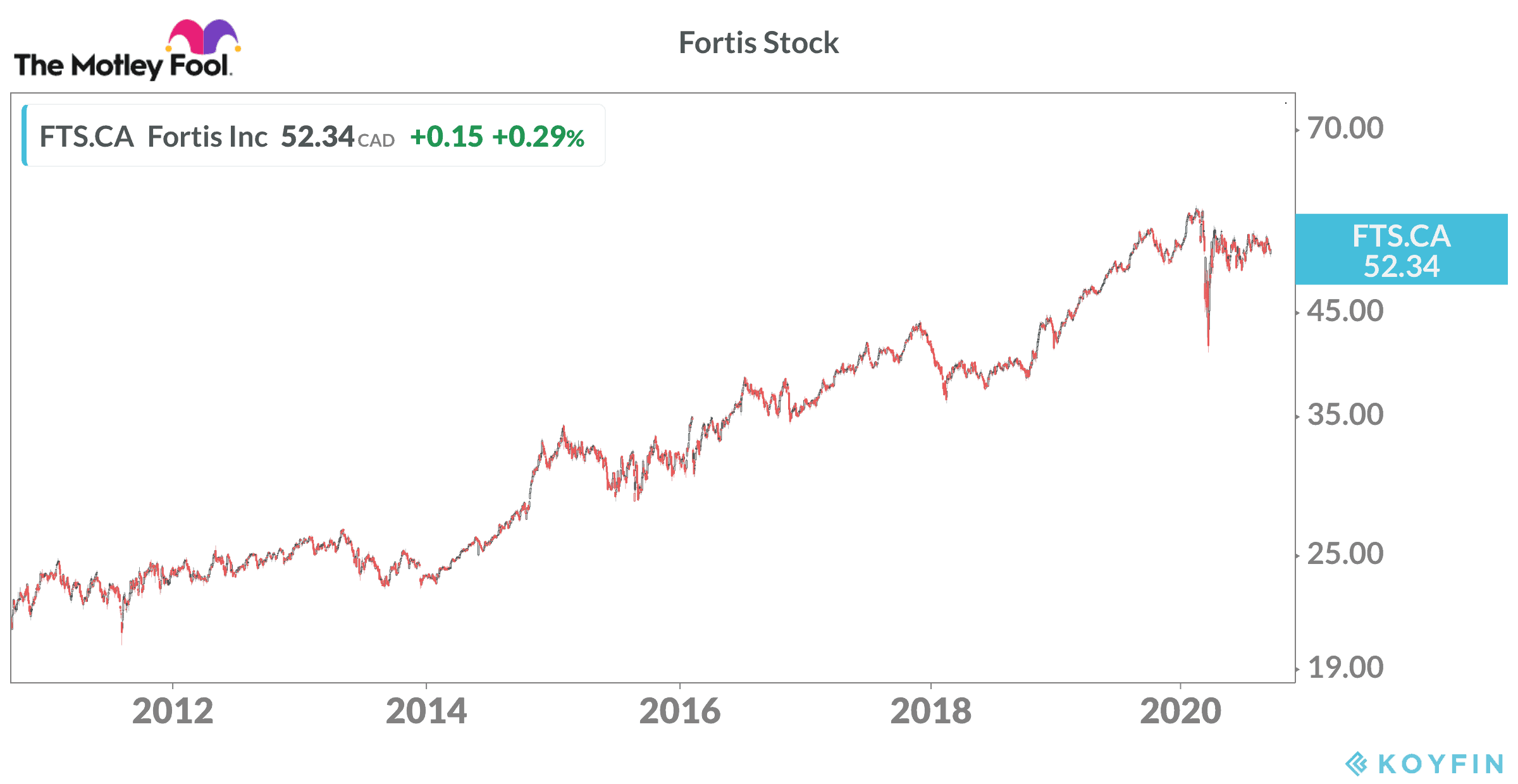
Task: Click the 70.00 y-axis price label
Action: (1345, 128)
